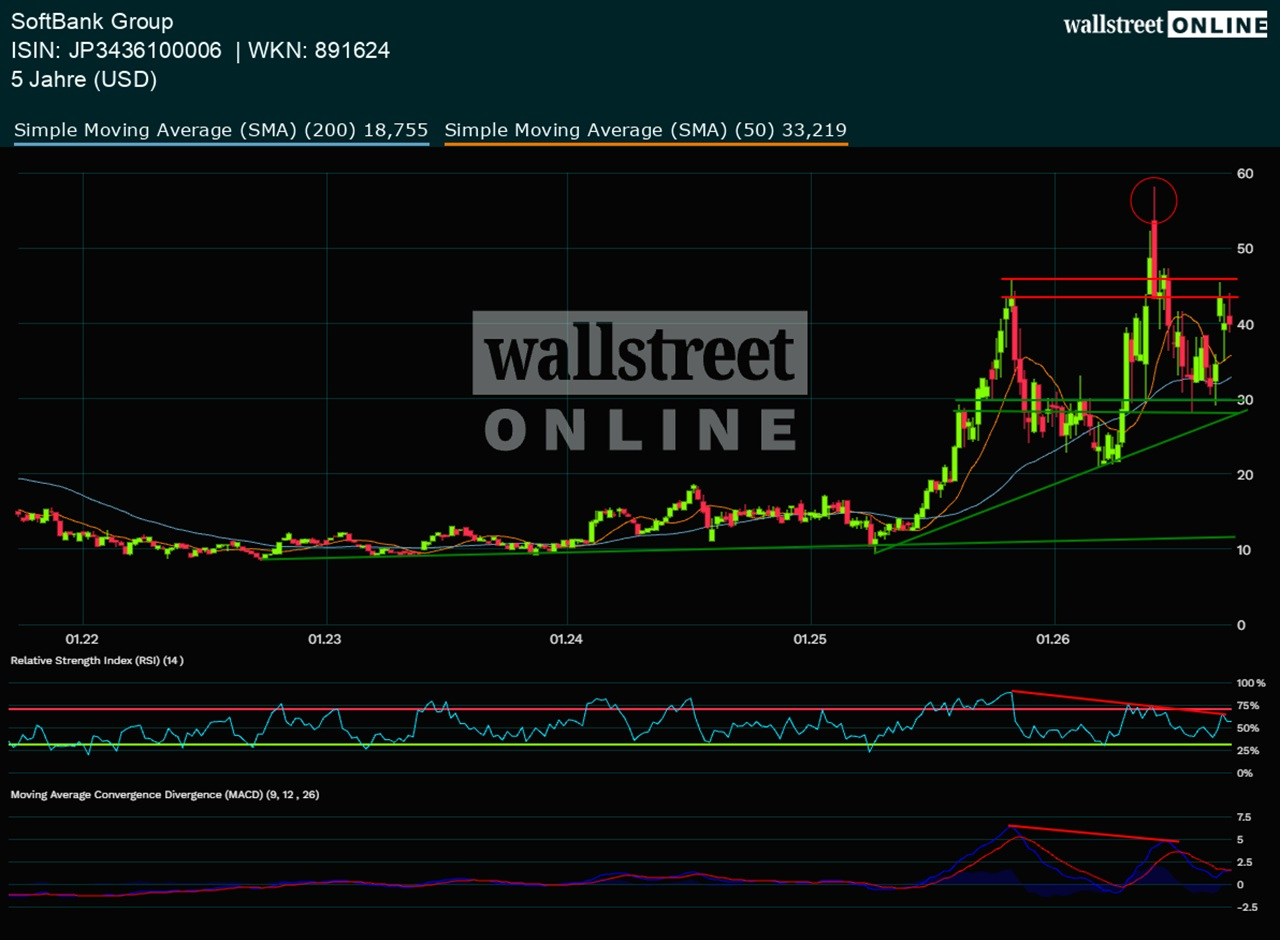Click the 60 price axis label
The height and width of the screenshot is (940, 1280).
pos(1245,173)
